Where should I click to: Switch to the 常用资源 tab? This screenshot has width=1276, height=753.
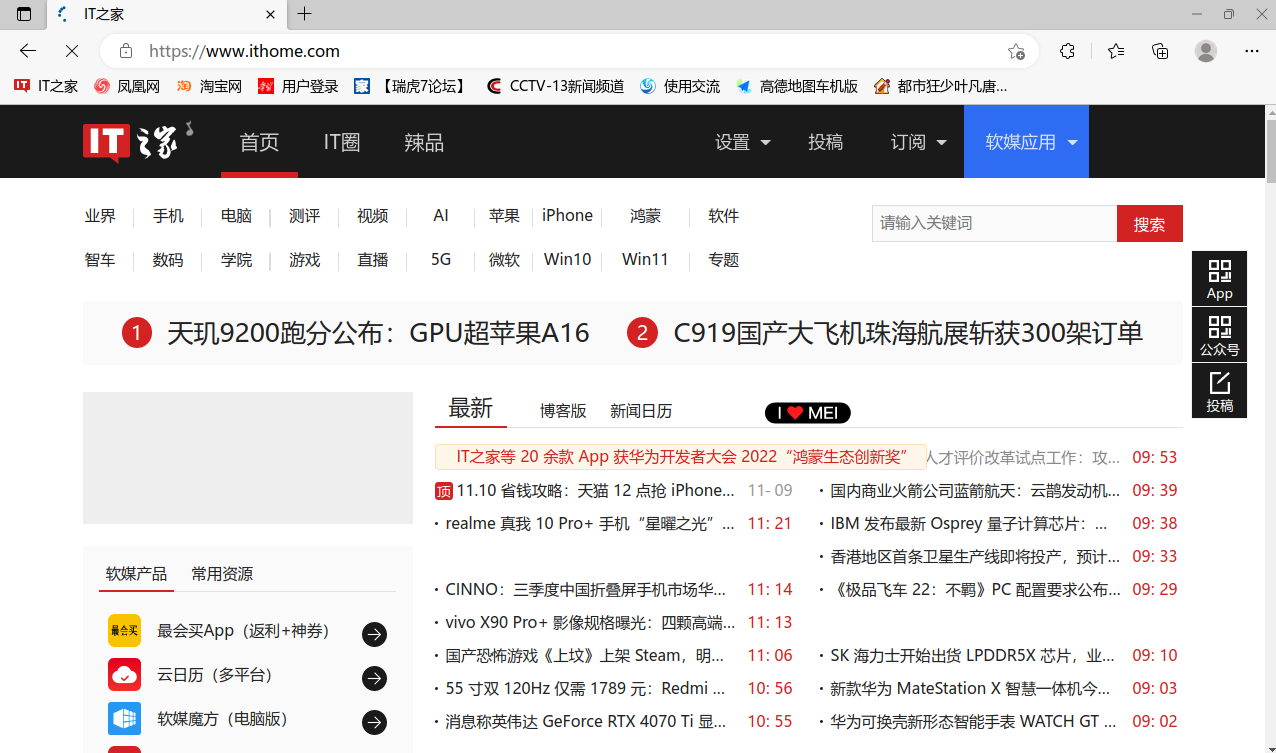click(x=222, y=574)
